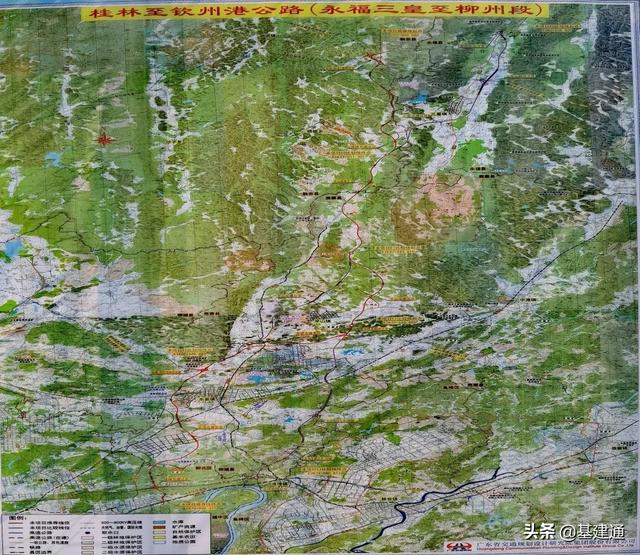Click the brown 矿产资源 legend color swatch
This screenshot has width=640, height=555.
click(159, 527)
